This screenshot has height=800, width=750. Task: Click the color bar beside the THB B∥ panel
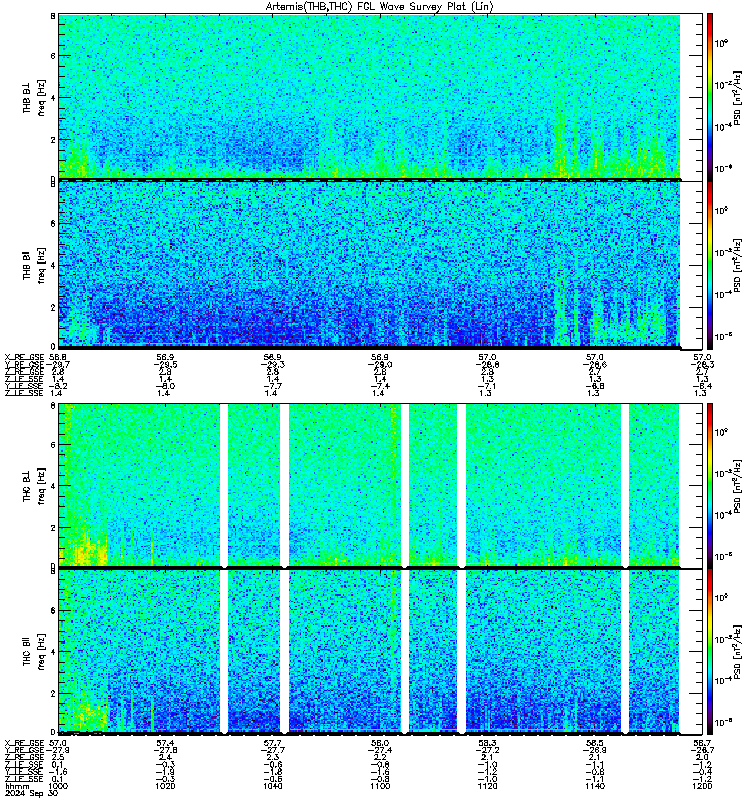pyautogui.click(x=710, y=265)
